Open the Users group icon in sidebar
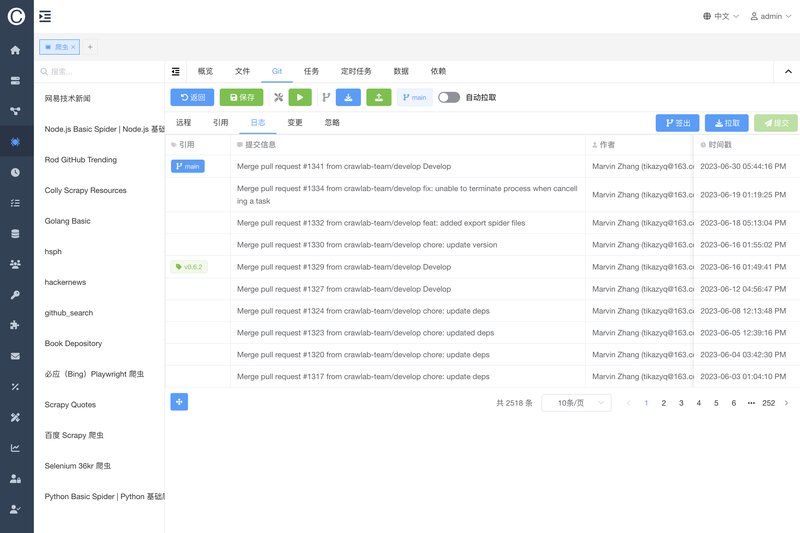This screenshot has width=800, height=533. [15, 264]
